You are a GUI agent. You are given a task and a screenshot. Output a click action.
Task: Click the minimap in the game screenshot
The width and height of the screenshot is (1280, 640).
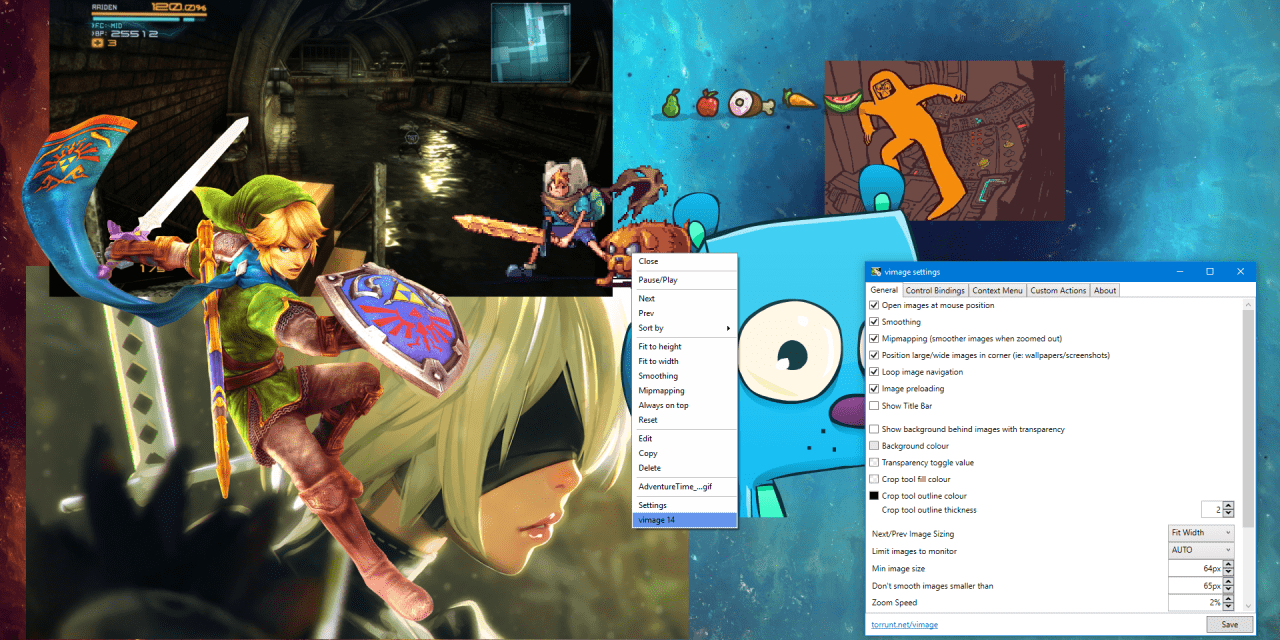tap(530, 42)
